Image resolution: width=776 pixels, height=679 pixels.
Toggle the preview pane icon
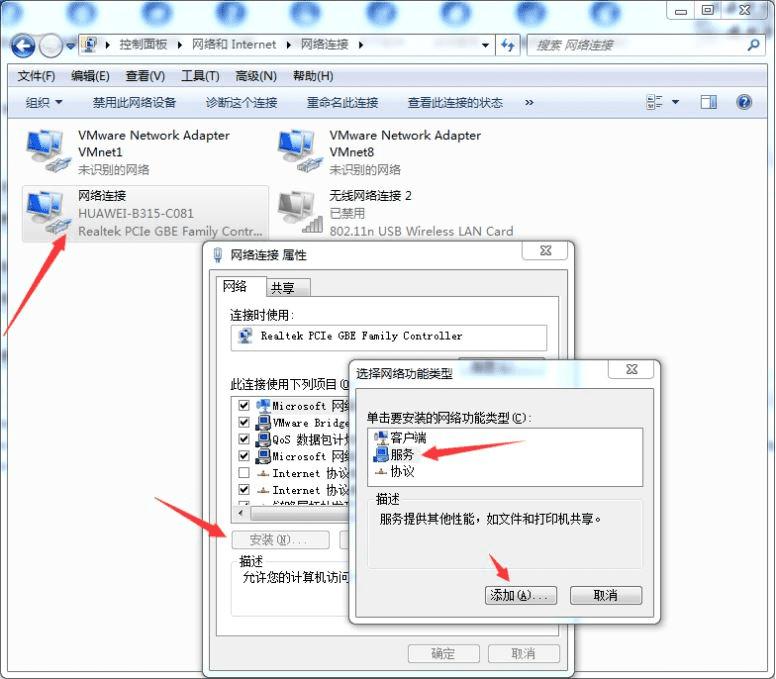point(708,102)
